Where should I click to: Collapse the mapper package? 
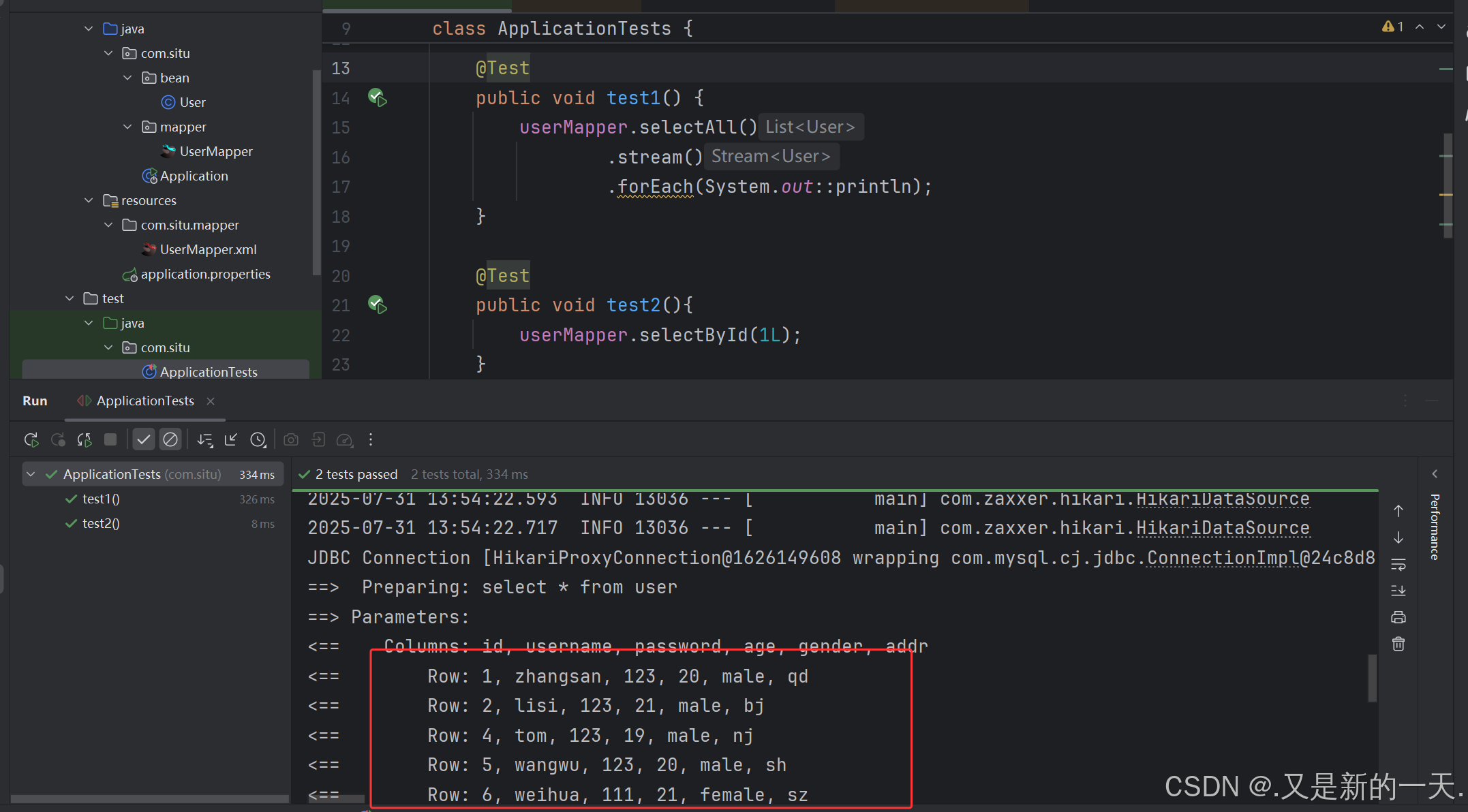point(127,127)
